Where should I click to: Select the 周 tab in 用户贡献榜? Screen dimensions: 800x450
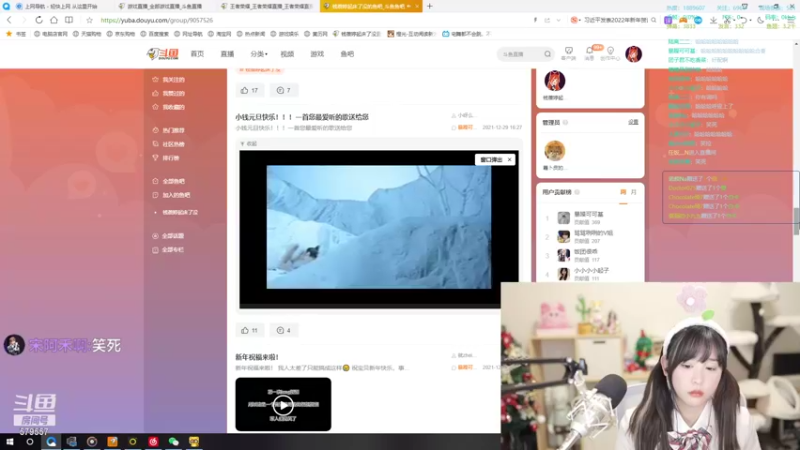click(x=623, y=192)
